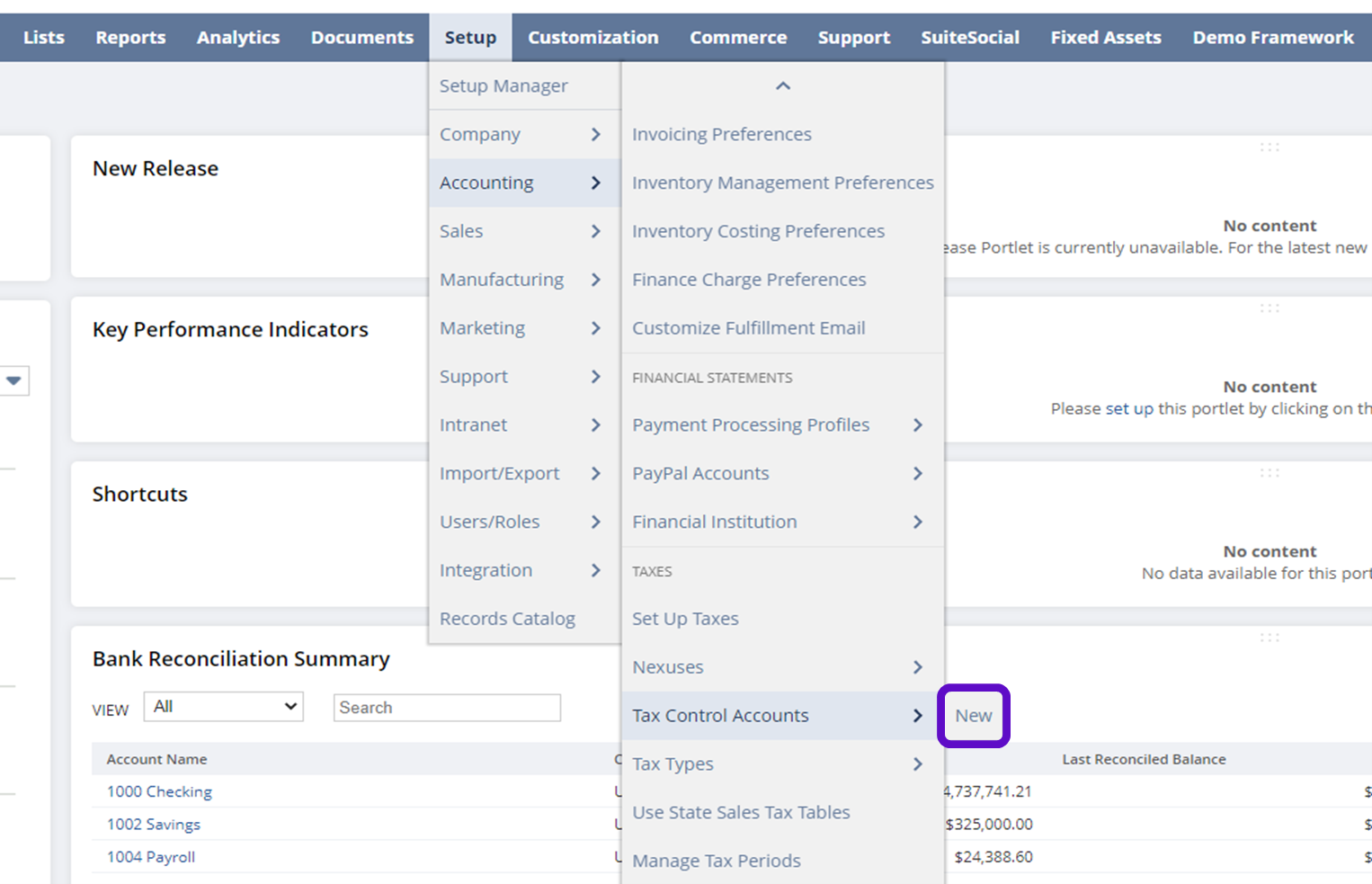Click New under Tax Control Accounts

(973, 716)
